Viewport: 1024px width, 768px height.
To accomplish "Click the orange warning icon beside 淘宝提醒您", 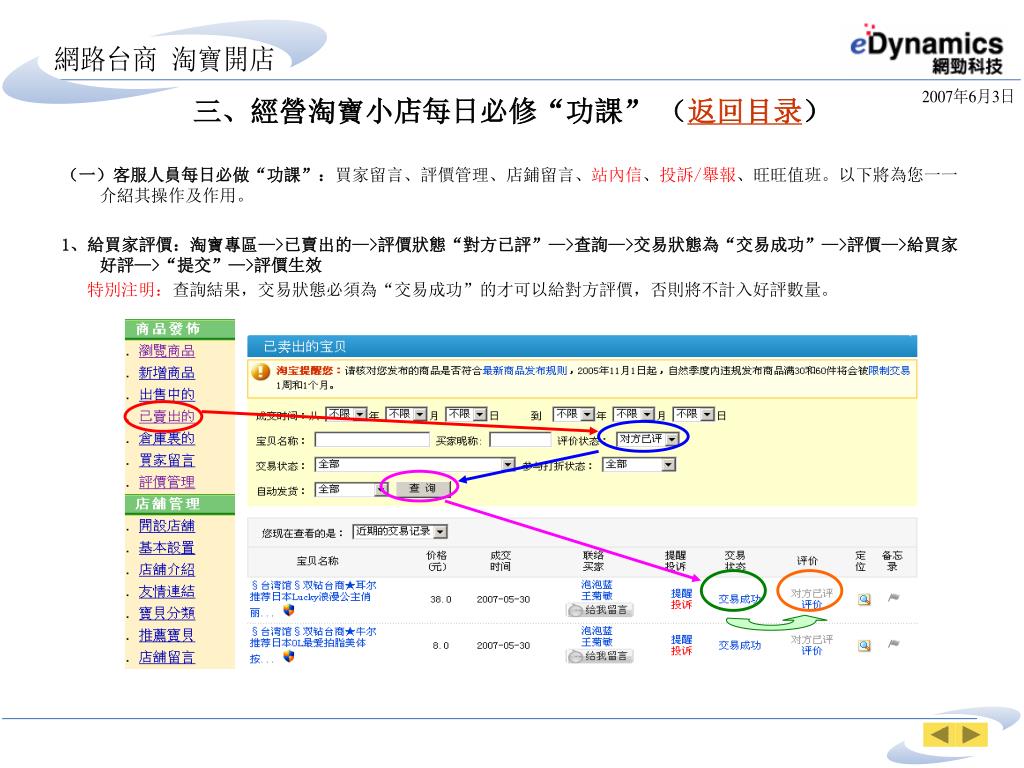I will click(261, 372).
